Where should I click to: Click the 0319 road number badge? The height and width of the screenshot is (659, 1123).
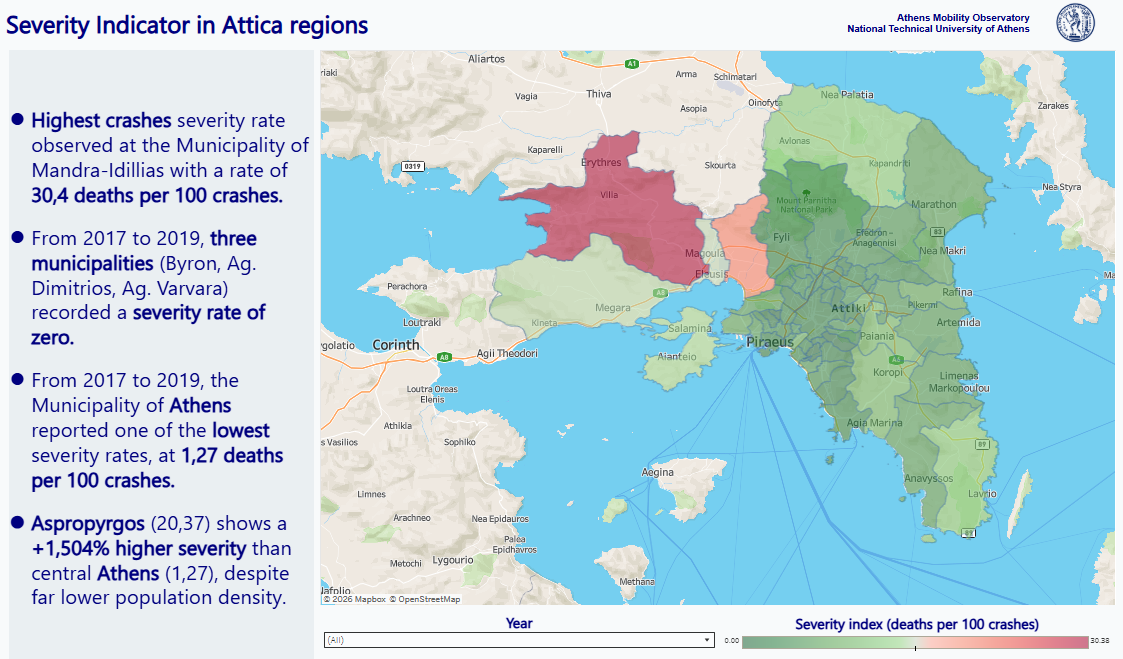(x=412, y=165)
